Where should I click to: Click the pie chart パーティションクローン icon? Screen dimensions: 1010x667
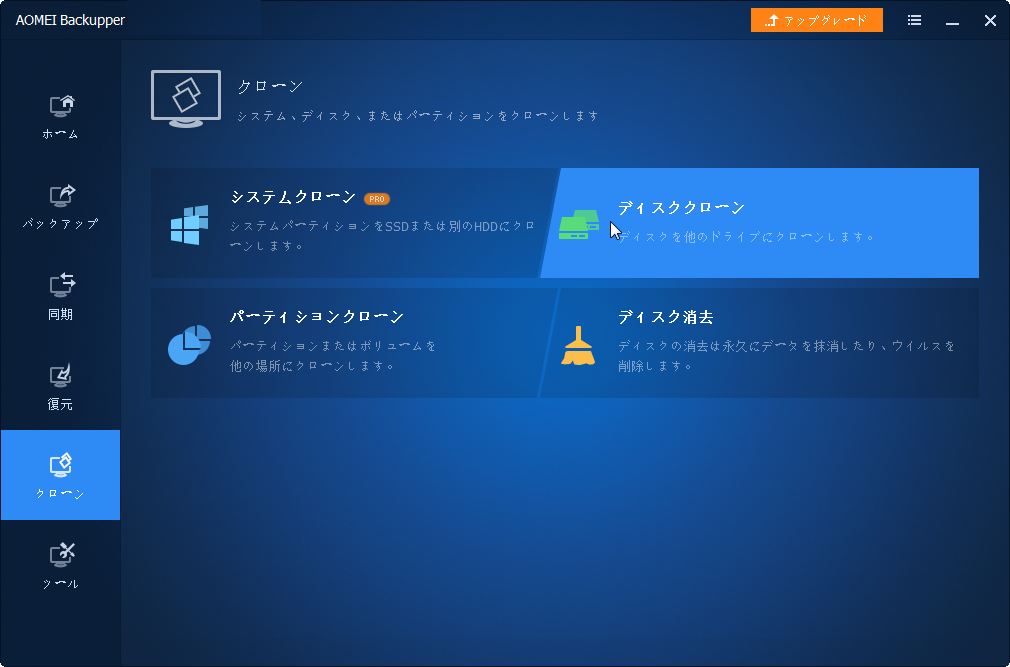pyautogui.click(x=189, y=345)
